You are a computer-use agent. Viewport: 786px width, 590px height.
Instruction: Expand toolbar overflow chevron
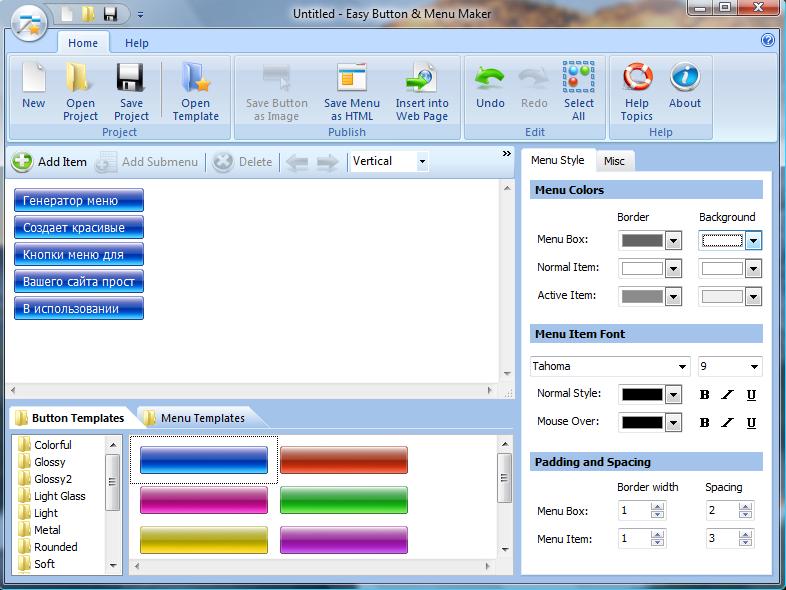[507, 153]
